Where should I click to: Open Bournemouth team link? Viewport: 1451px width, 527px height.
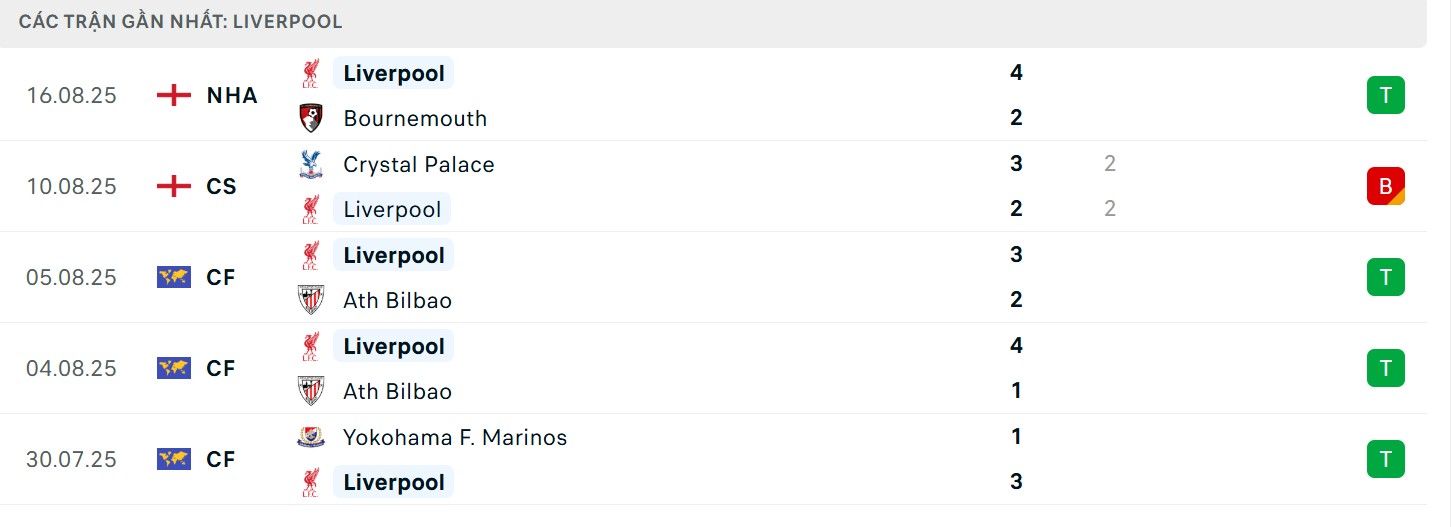click(415, 118)
